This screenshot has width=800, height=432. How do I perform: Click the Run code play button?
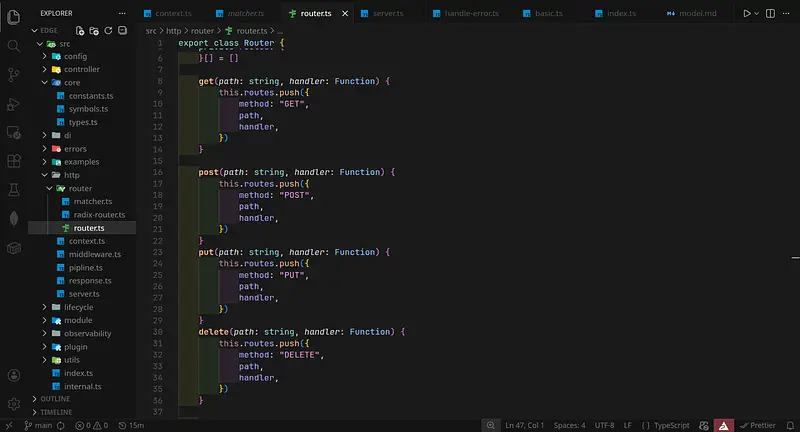coord(745,14)
